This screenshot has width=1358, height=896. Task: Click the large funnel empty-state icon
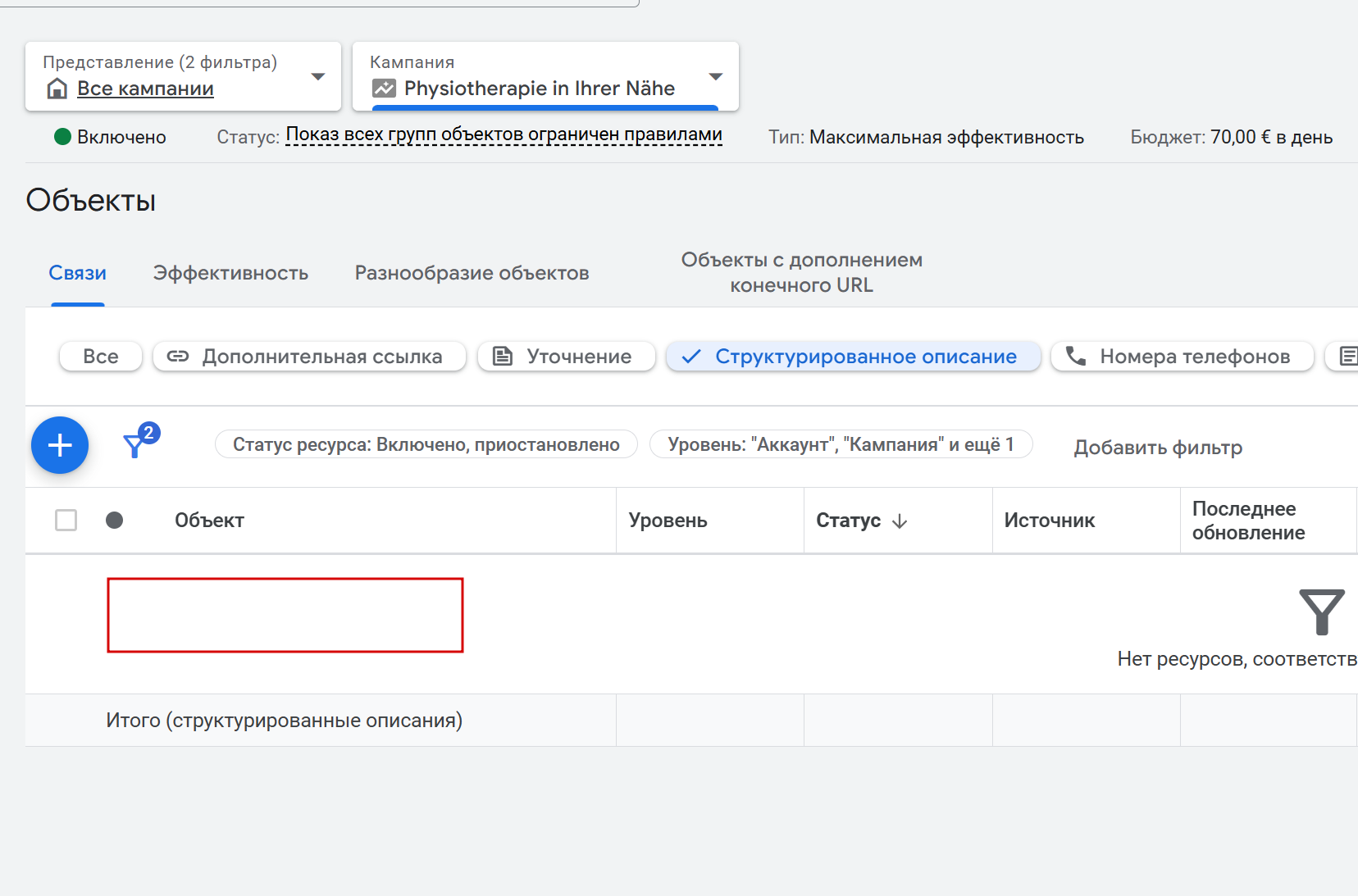[x=1321, y=612]
